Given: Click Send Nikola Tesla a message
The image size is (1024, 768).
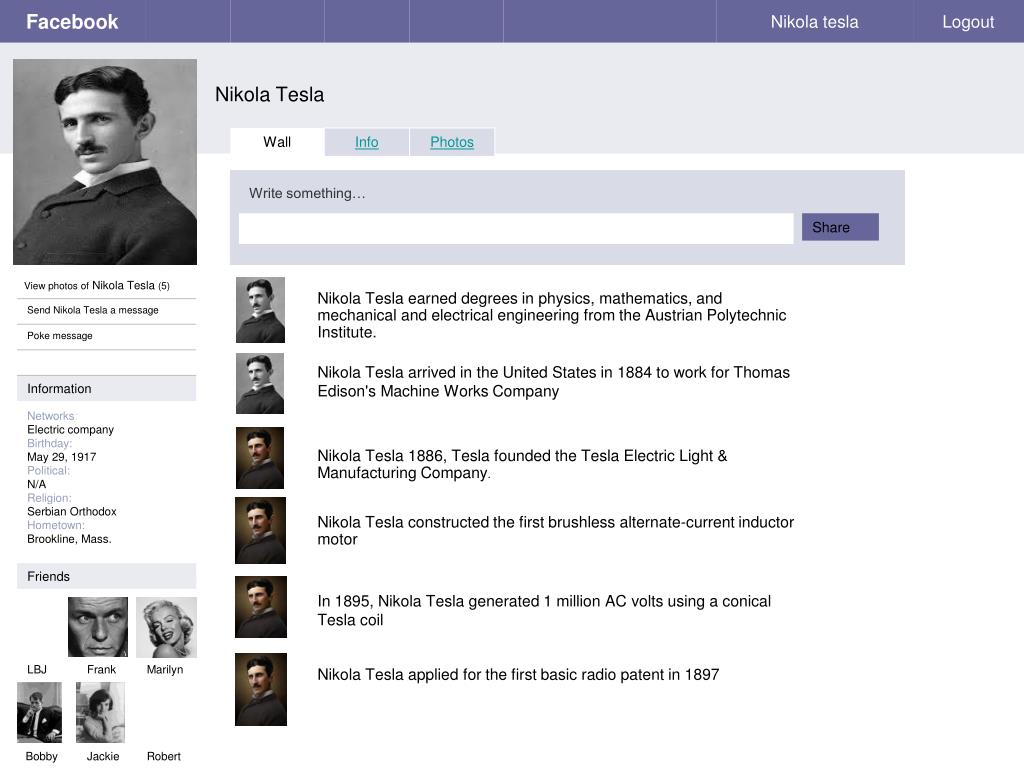Looking at the screenshot, I should [93, 310].
